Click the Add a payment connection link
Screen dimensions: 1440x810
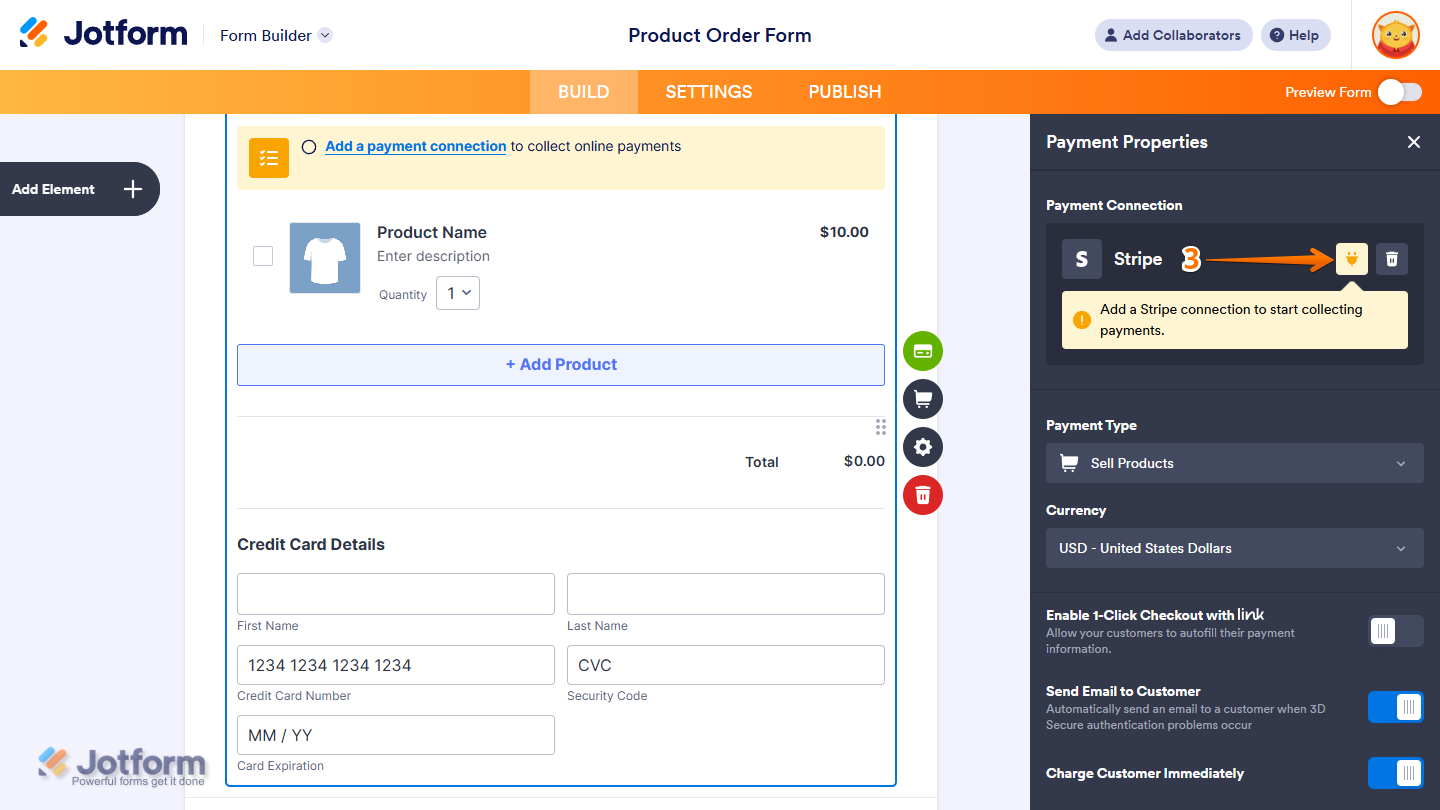(x=415, y=146)
